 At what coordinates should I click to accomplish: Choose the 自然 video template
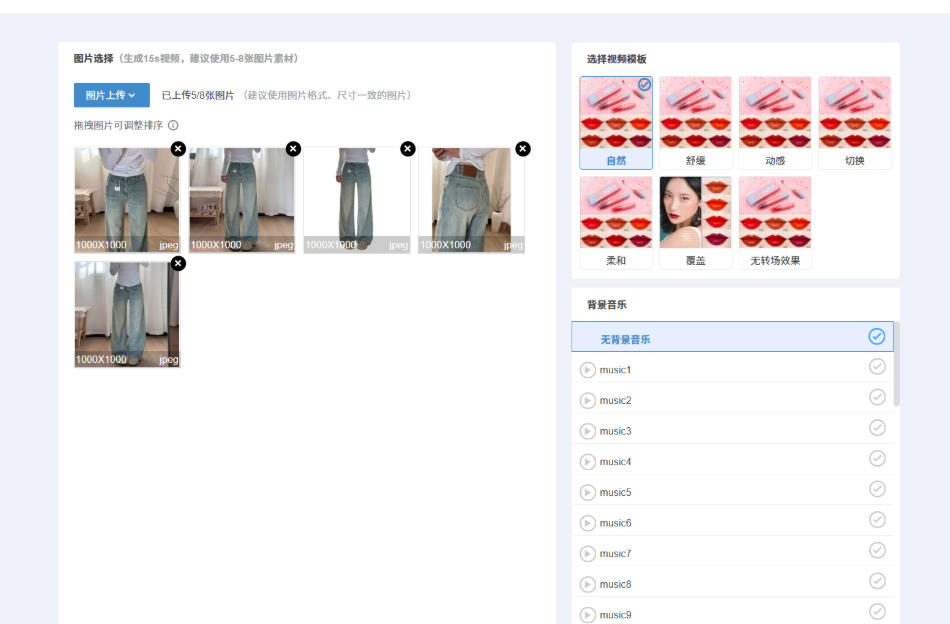pos(616,123)
